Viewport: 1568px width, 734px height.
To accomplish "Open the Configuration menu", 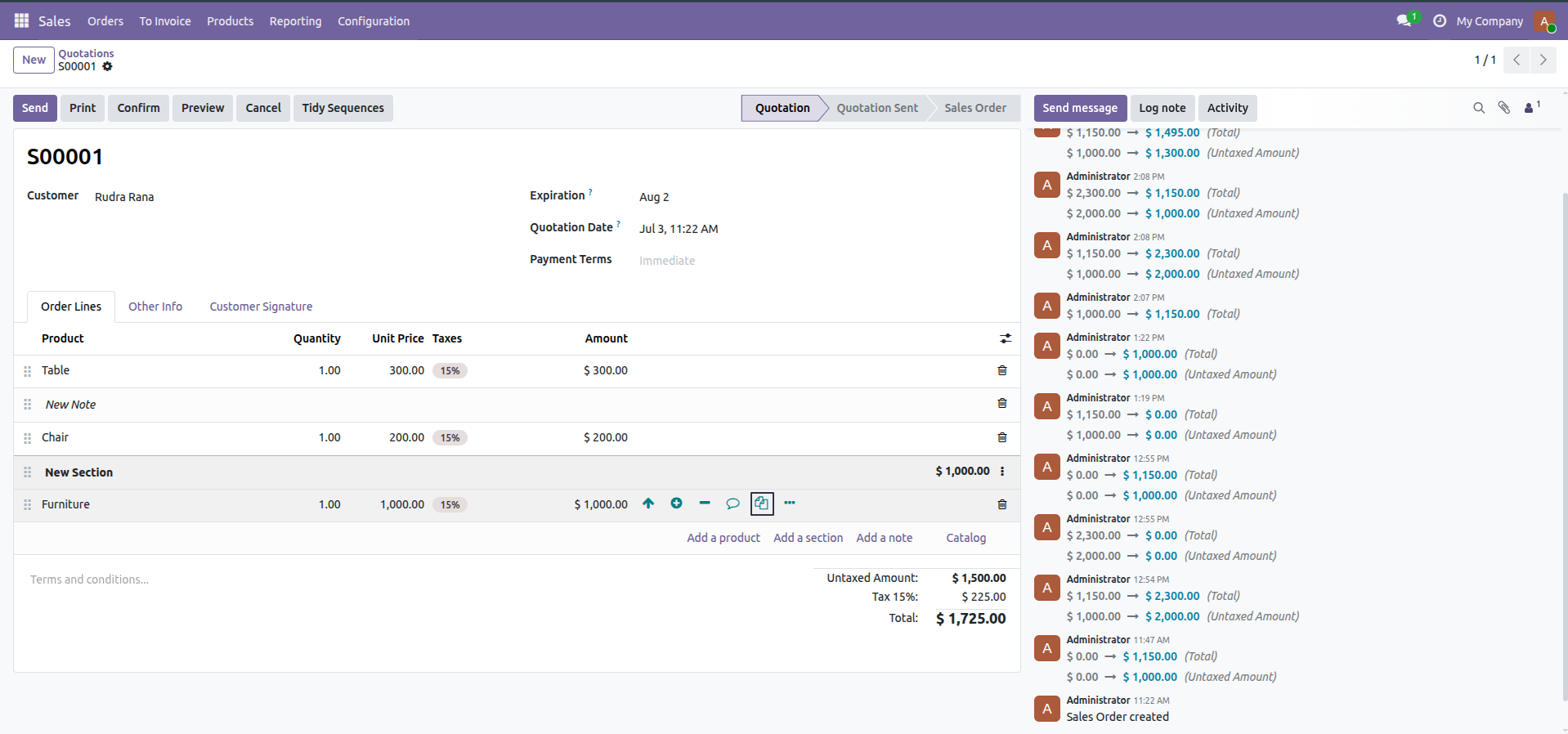I will coord(374,21).
